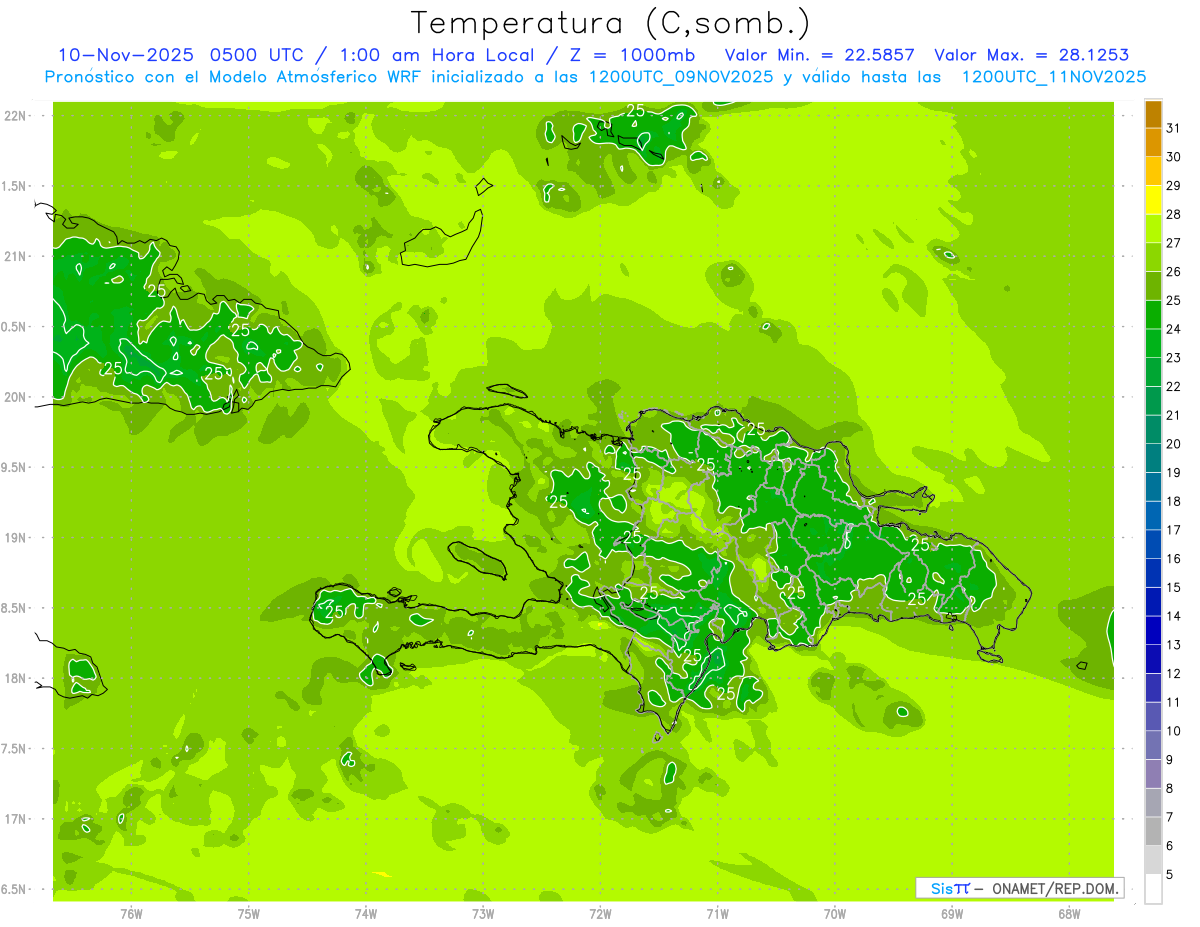Click the blue "Sis" logo text in credit box
The height and width of the screenshot is (927, 1200).
pyautogui.click(x=940, y=888)
